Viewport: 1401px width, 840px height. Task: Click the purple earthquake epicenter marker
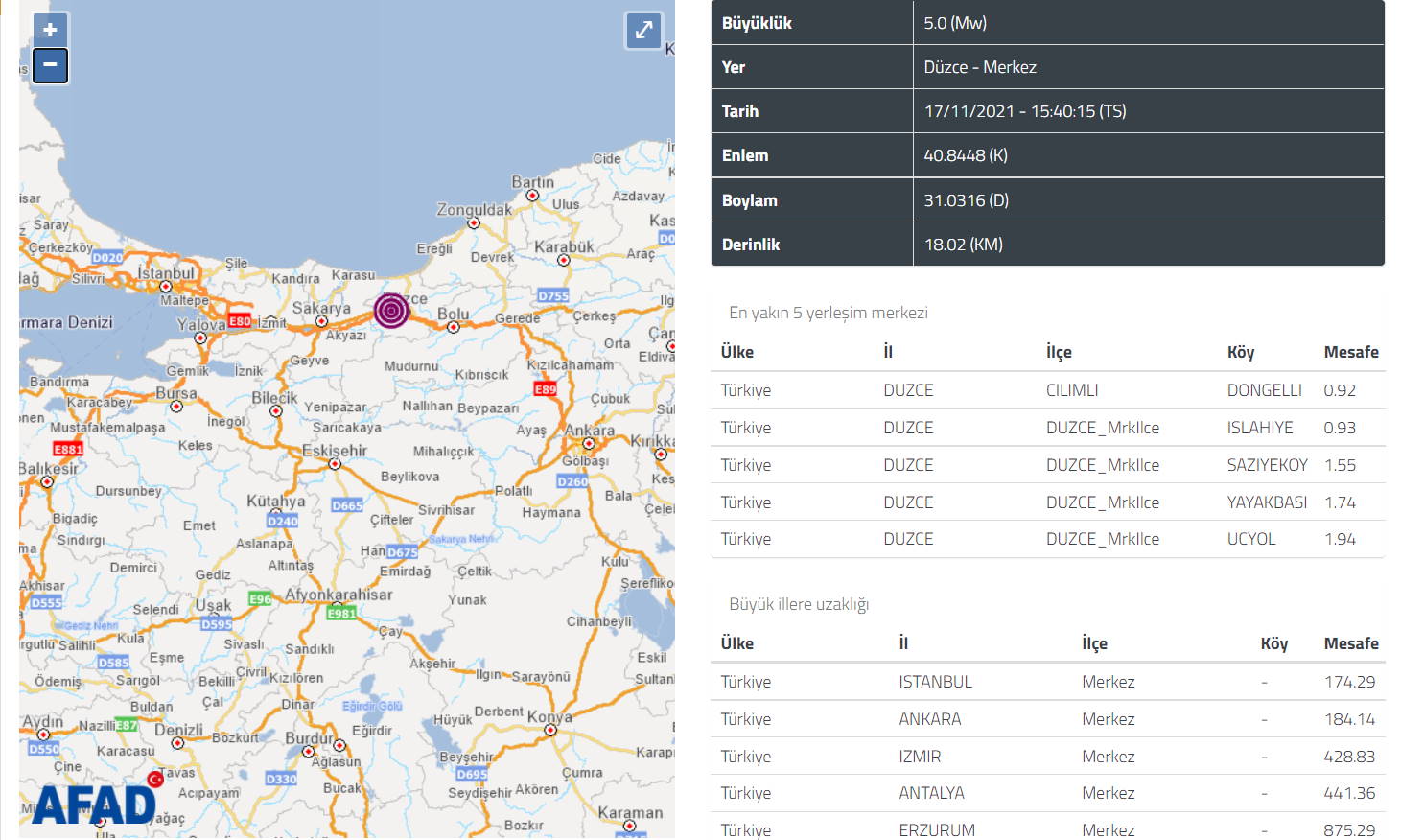[x=391, y=310]
